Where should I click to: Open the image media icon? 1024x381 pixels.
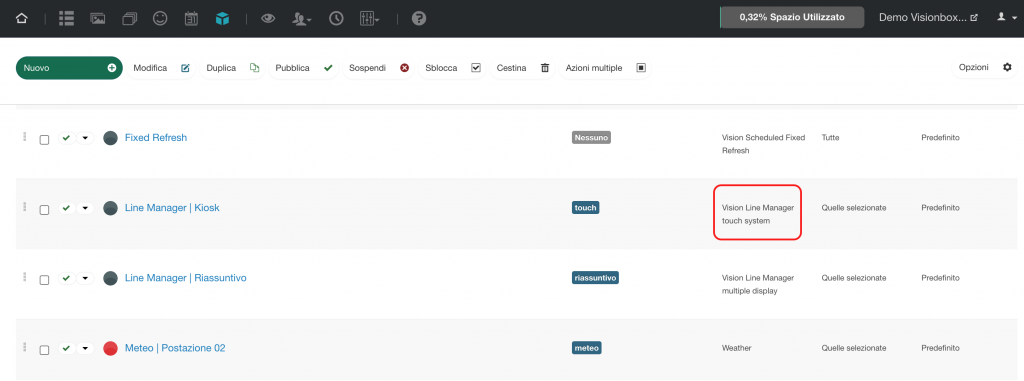[x=98, y=18]
